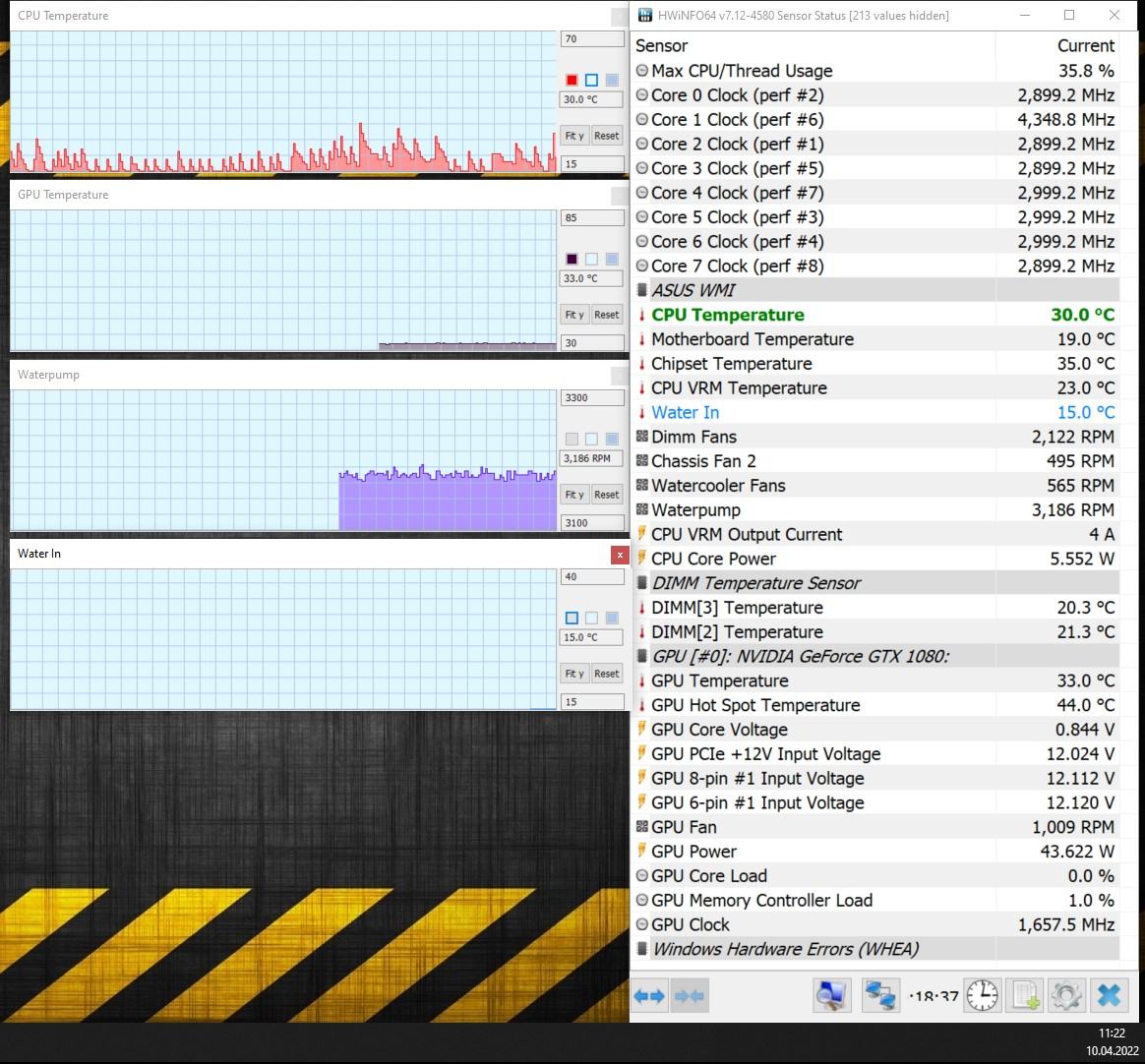The image size is (1145, 1064).
Task: Select the Watercooler Fans row
Action: (x=875, y=486)
